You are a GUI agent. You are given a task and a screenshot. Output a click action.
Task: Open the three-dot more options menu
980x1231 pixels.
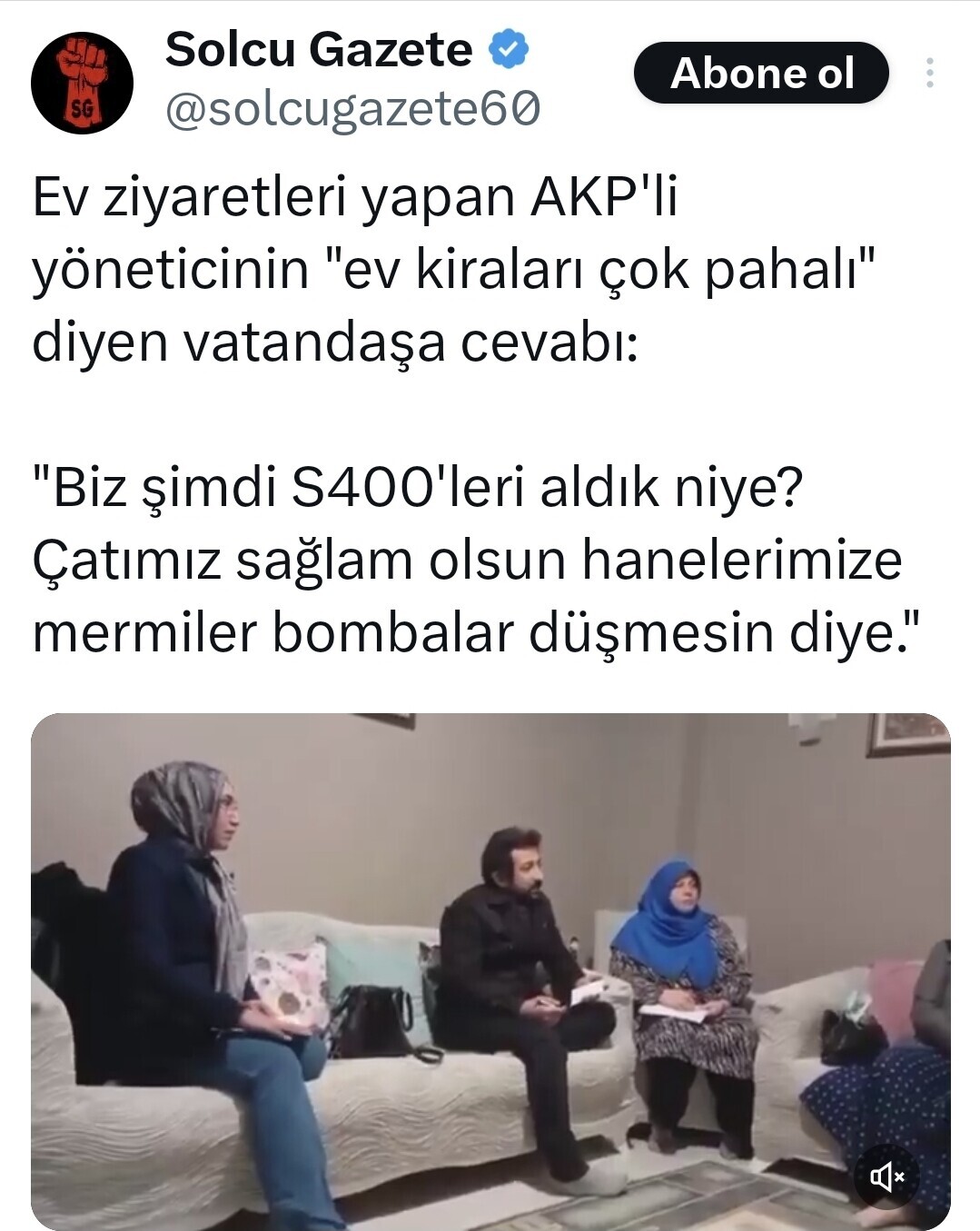929,74
